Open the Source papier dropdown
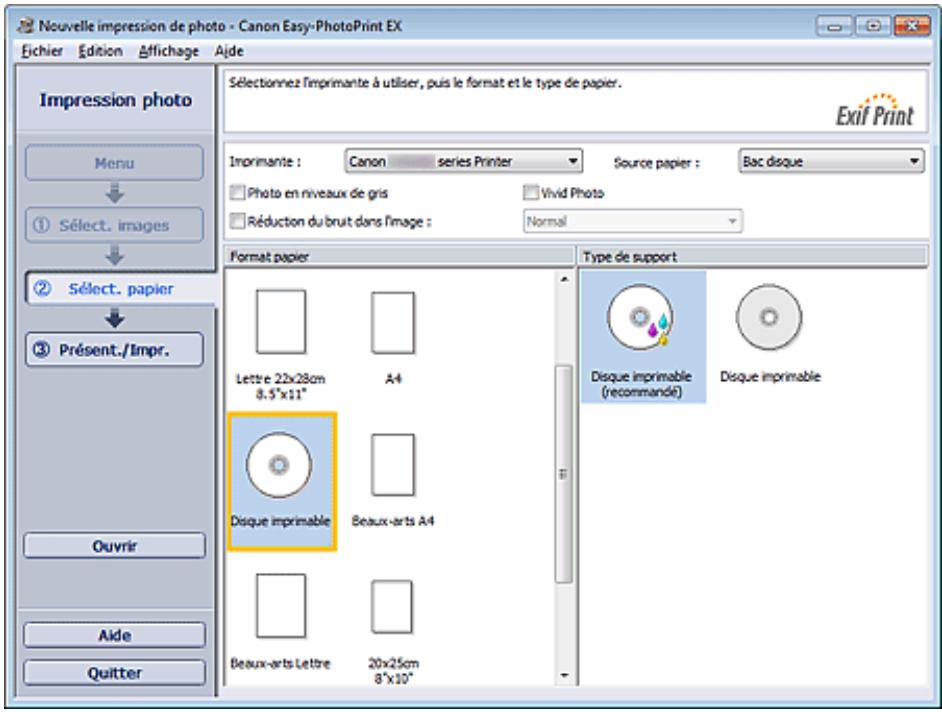 [x=831, y=161]
